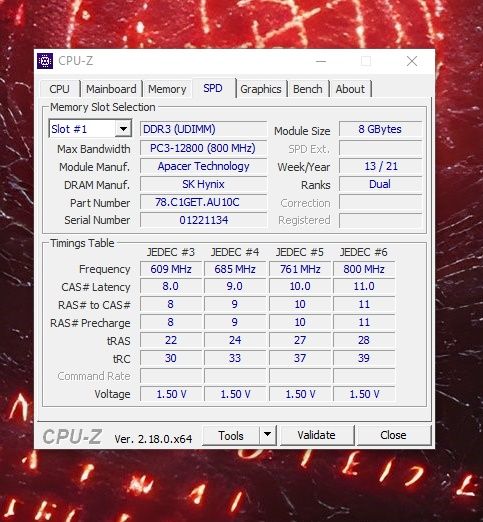Open the Bench tab
This screenshot has width=483, height=522.
point(308,89)
